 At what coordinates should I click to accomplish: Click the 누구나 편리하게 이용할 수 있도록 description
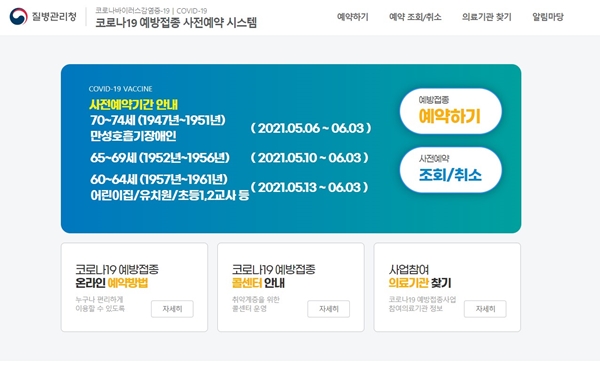coord(100,304)
